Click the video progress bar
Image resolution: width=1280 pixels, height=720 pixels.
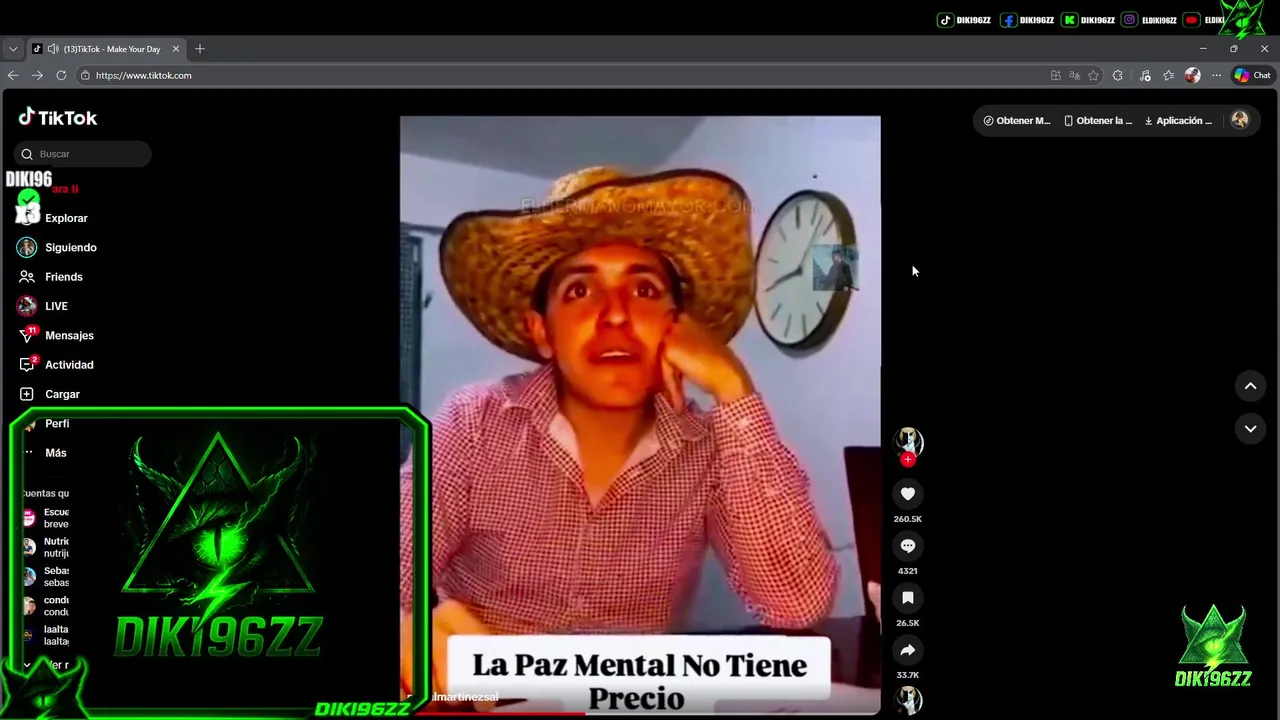click(x=640, y=712)
